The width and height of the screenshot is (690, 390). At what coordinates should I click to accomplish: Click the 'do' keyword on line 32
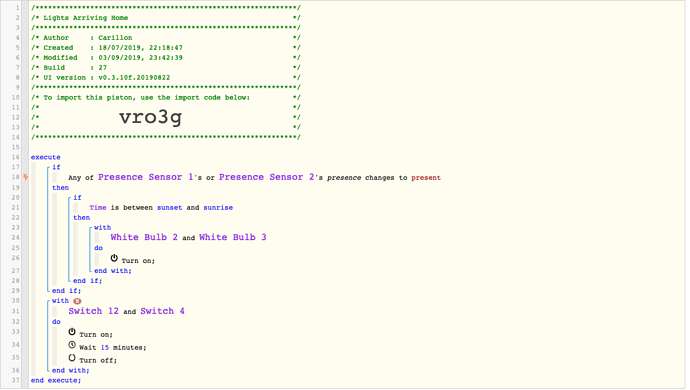coord(56,322)
